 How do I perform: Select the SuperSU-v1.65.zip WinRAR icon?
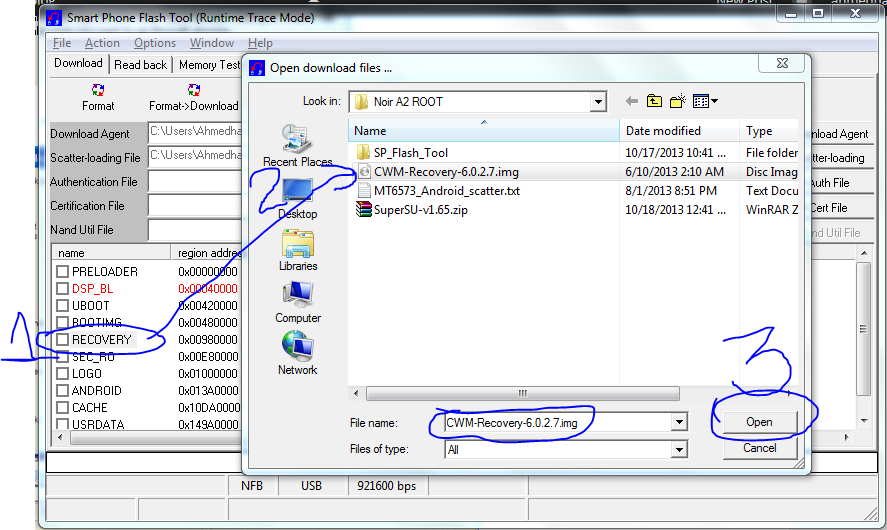click(x=363, y=209)
